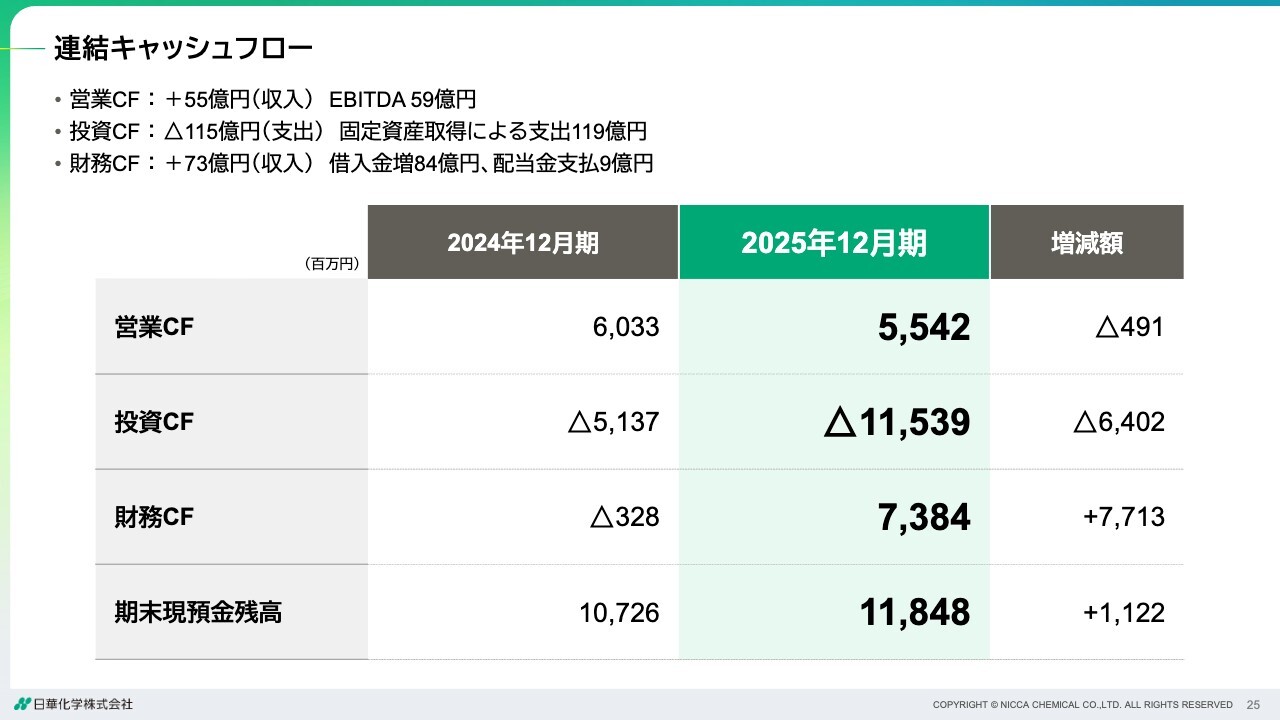Viewport: 1280px width, 720px height.
Task: Click the 期末現預金残高 row label
Action: click(x=198, y=612)
